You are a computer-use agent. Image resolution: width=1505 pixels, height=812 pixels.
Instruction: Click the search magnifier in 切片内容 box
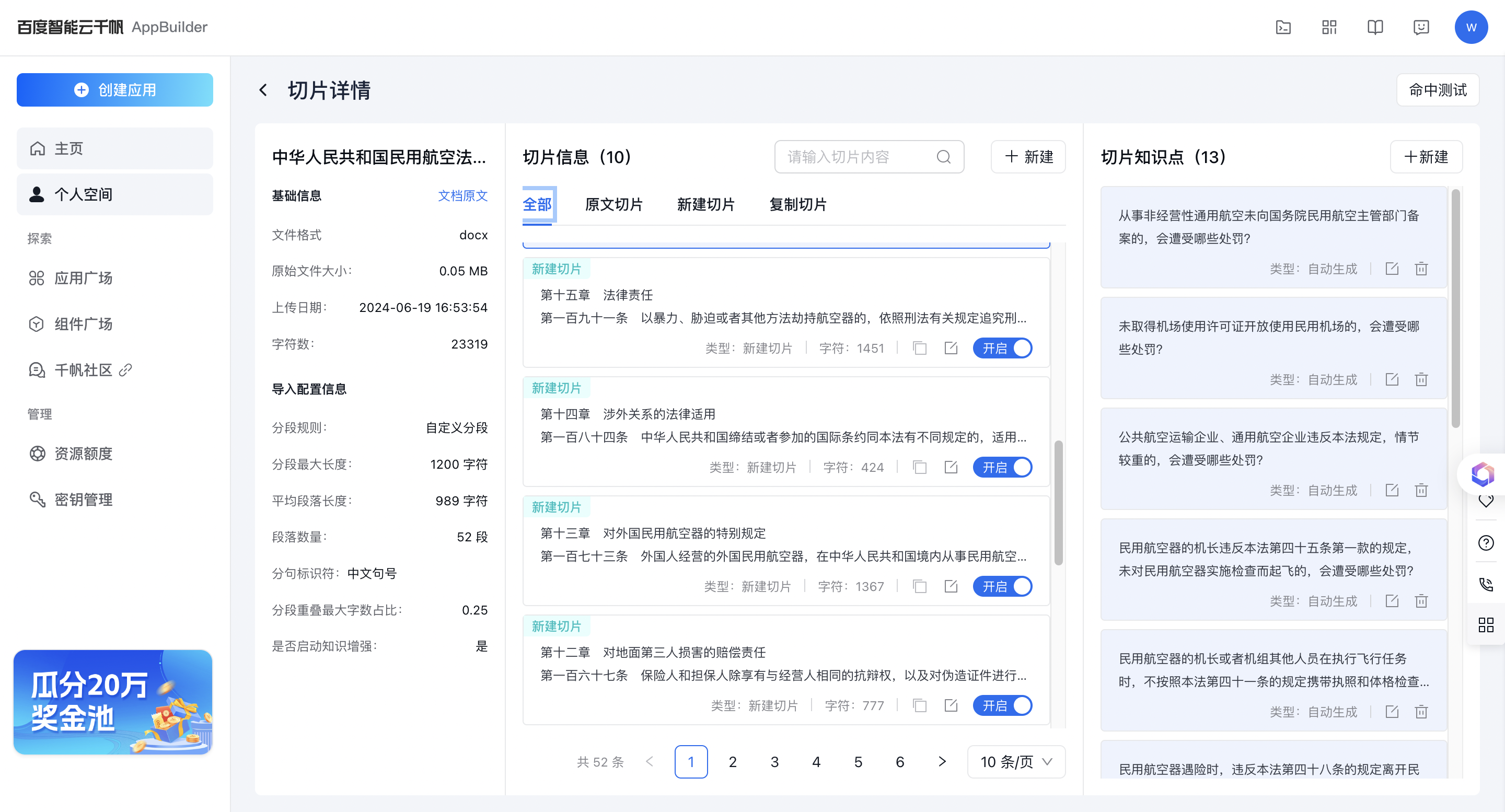pyautogui.click(x=944, y=157)
